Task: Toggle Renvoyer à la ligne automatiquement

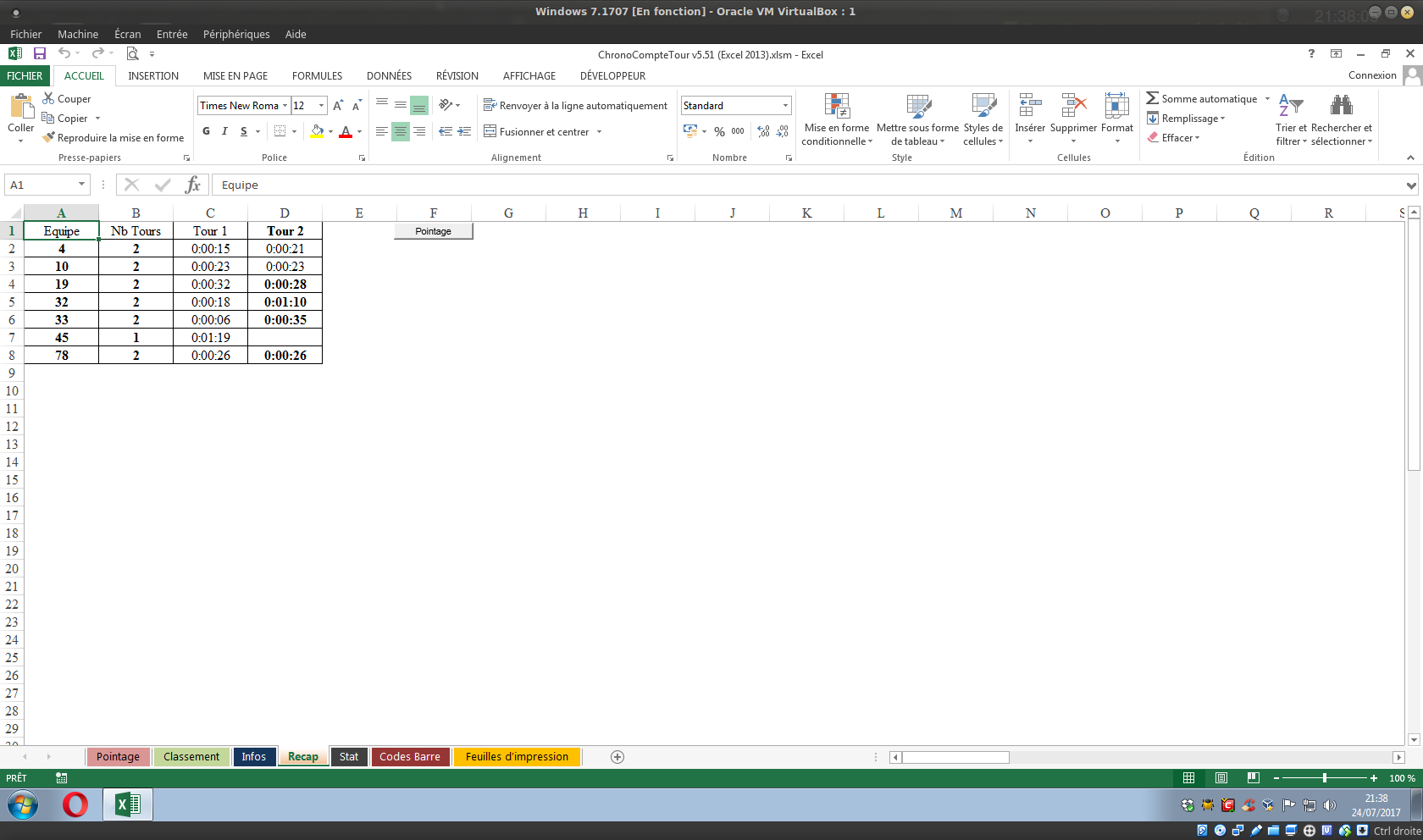Action: click(x=575, y=106)
